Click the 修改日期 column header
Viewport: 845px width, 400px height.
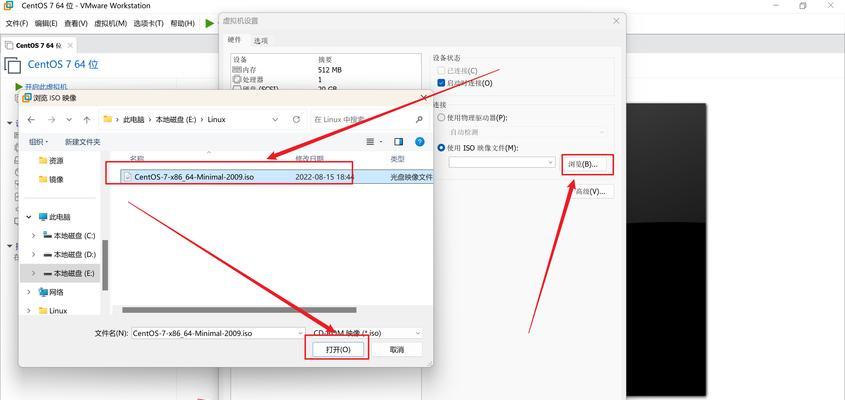click(309, 159)
